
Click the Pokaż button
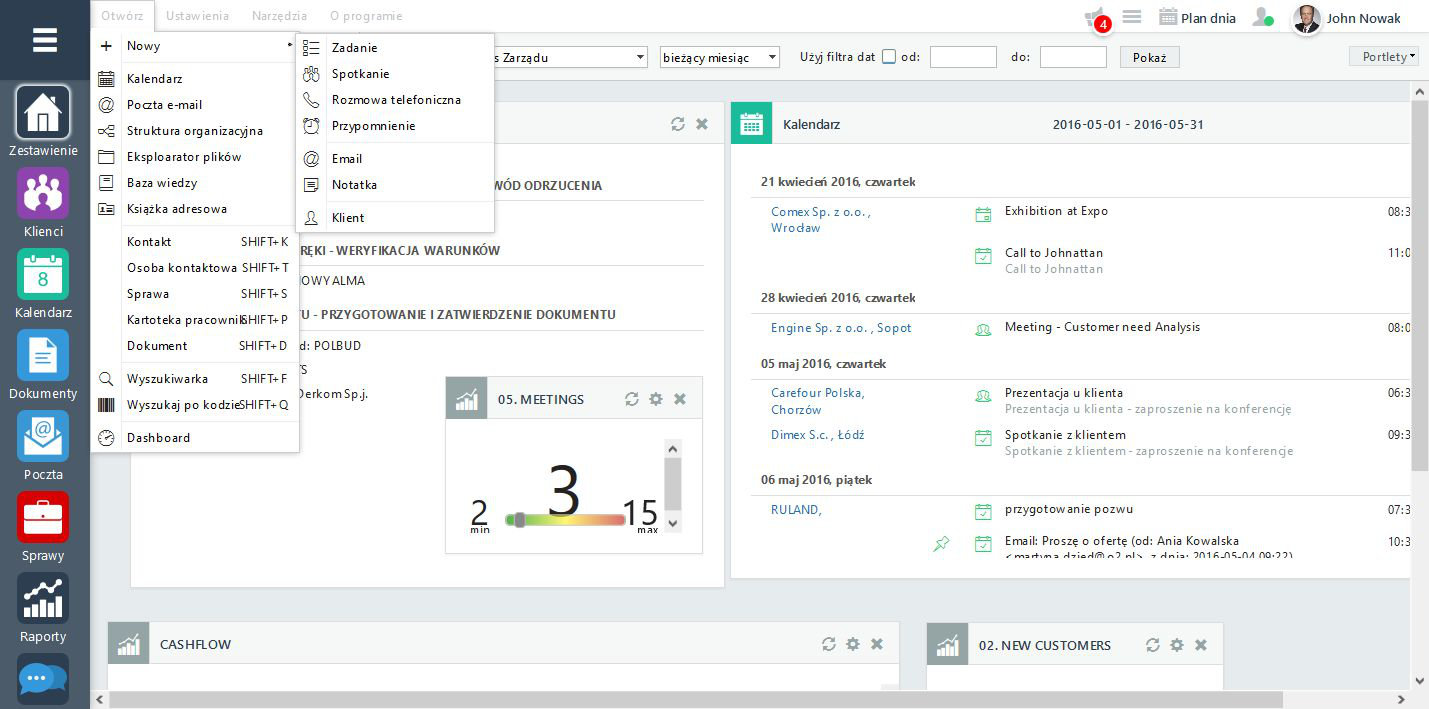tap(1149, 58)
